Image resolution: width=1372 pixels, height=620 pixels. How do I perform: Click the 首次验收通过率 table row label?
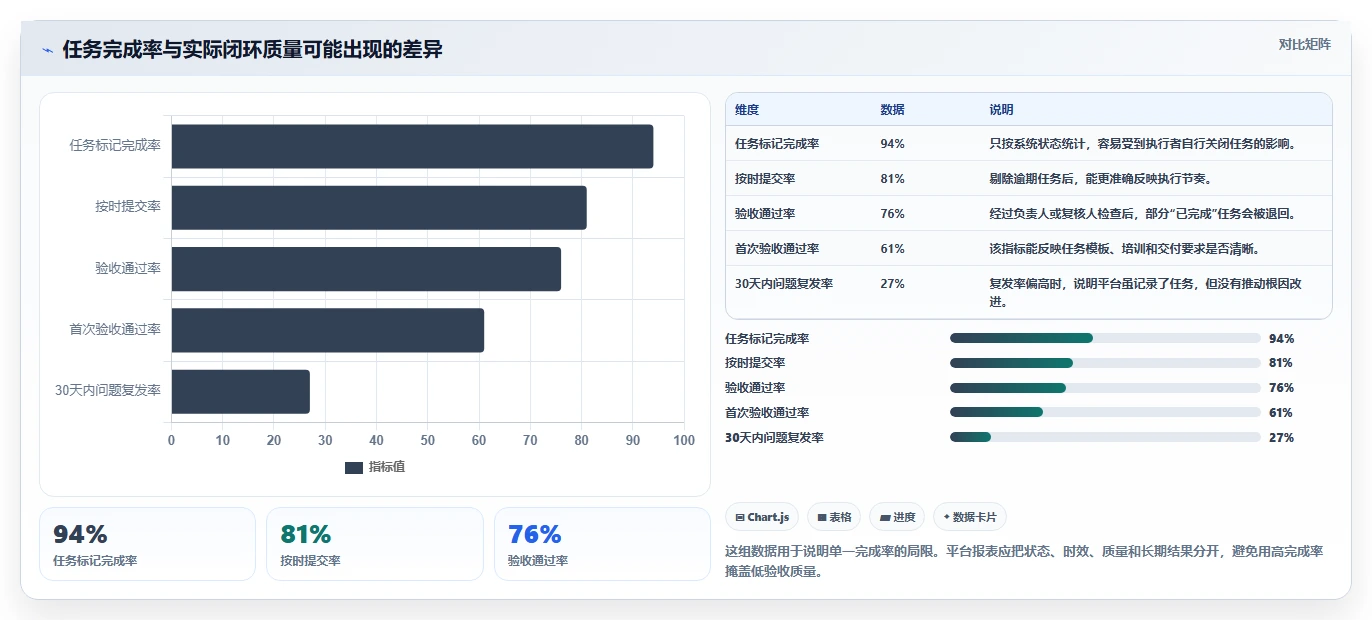point(777,249)
